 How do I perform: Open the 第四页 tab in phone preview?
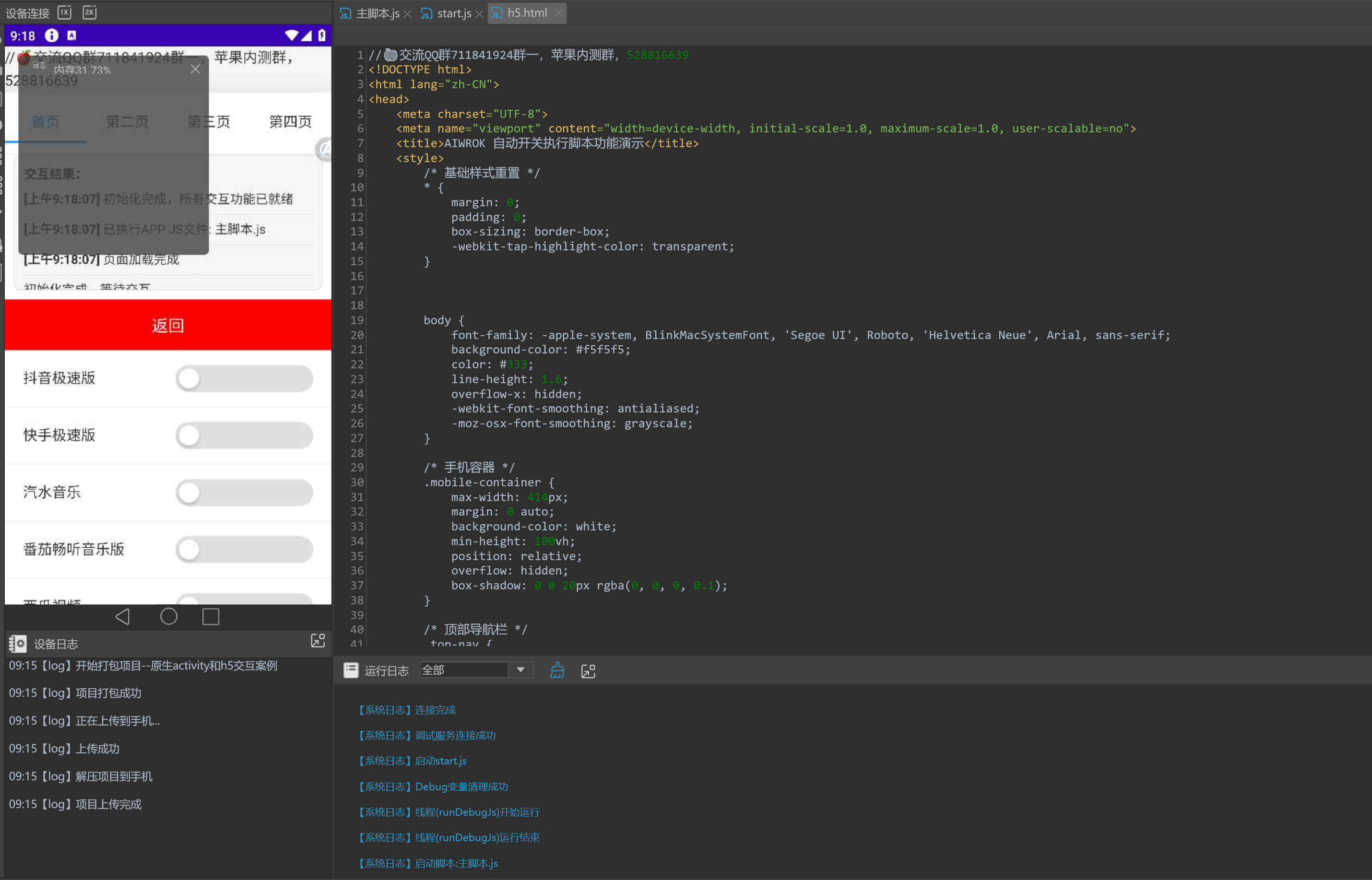tap(290, 121)
